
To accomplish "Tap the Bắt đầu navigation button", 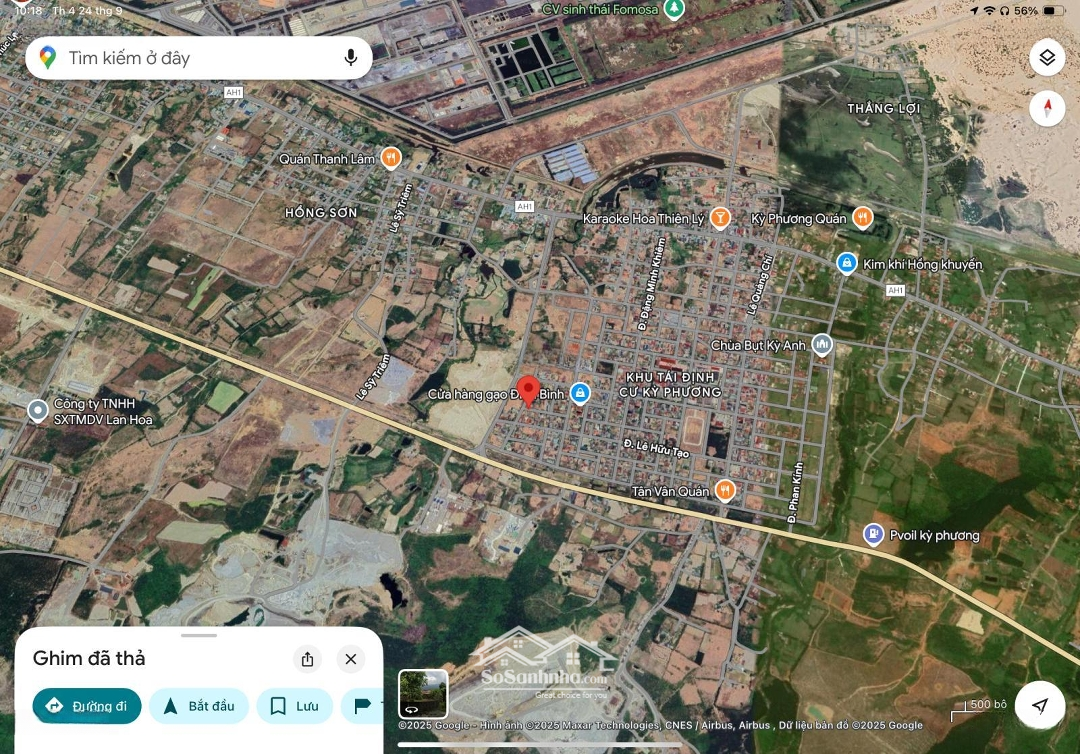I will tap(198, 706).
